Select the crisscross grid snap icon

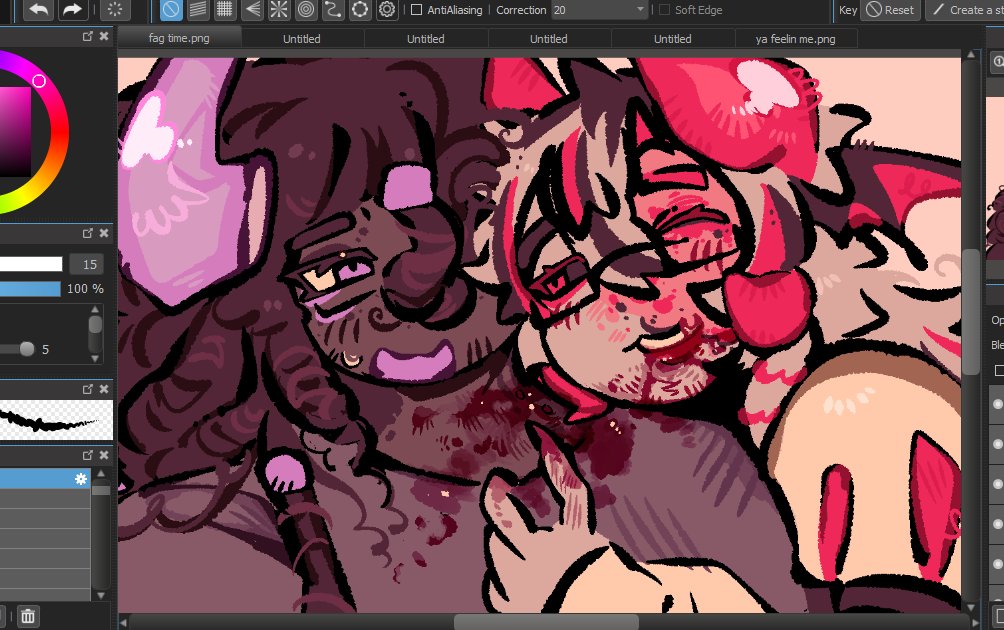(225, 10)
